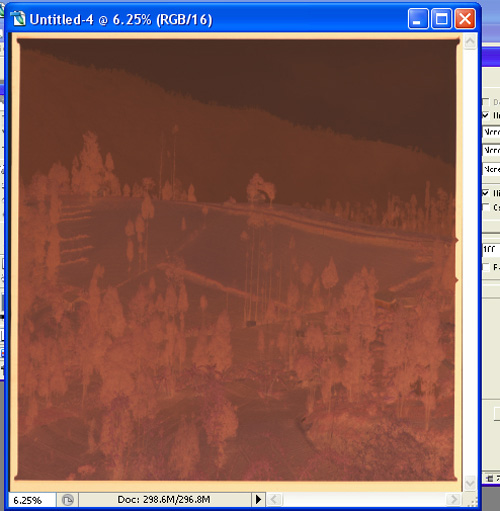Viewport: 500px width, 511px height.
Task: Click the document icon in Untitled-4 title bar
Action: tap(18, 19)
